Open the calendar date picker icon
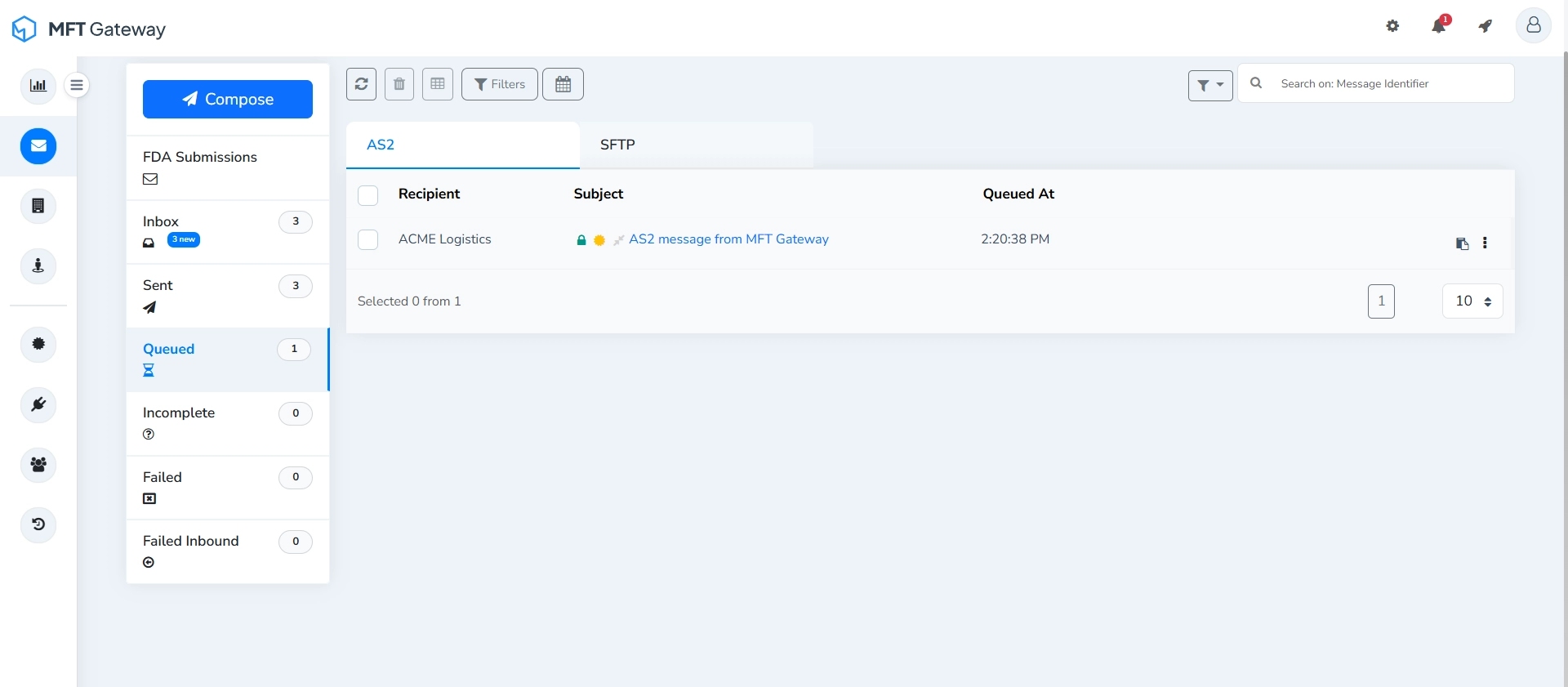The image size is (1568, 687). tap(563, 84)
